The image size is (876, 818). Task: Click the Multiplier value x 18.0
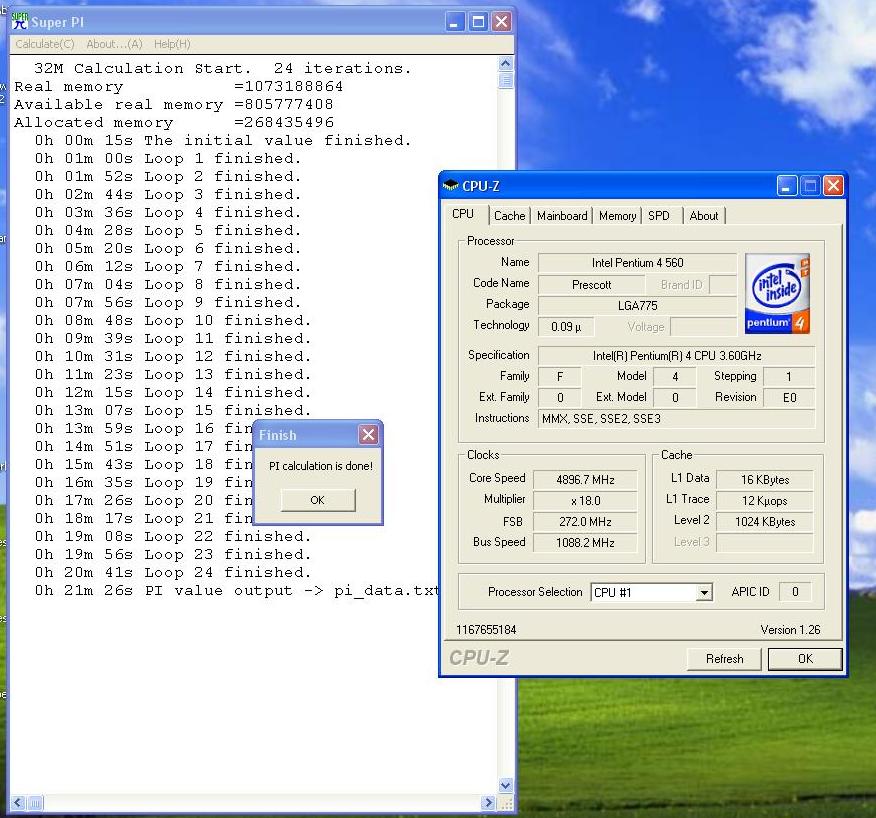click(x=585, y=501)
